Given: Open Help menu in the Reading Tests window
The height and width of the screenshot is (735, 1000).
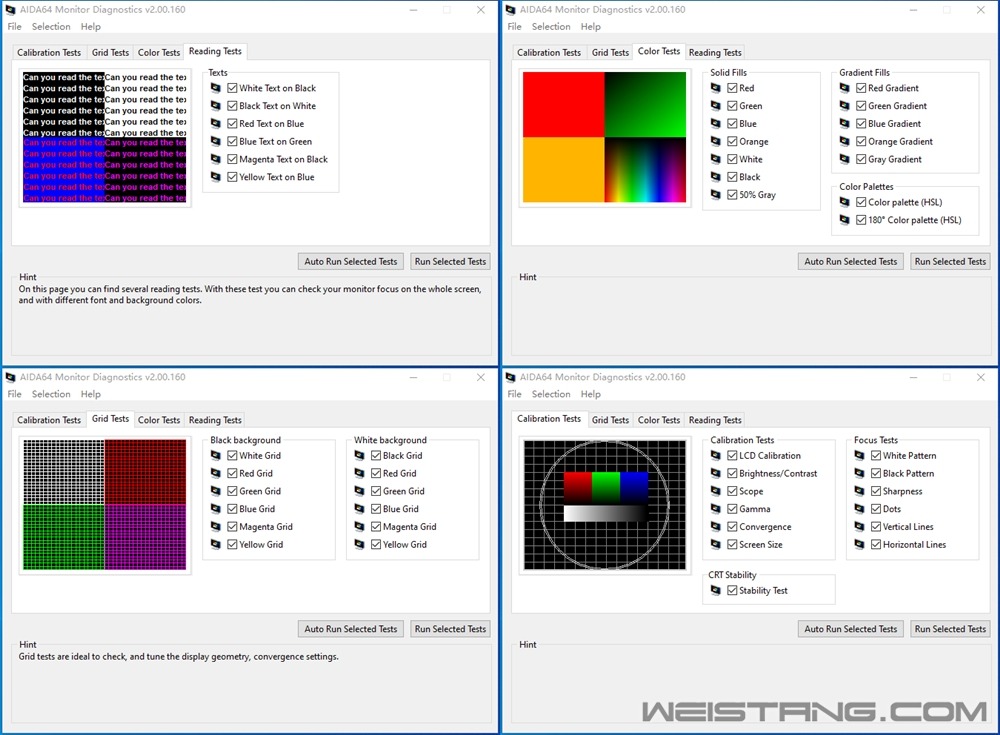Looking at the screenshot, I should pyautogui.click(x=91, y=27).
